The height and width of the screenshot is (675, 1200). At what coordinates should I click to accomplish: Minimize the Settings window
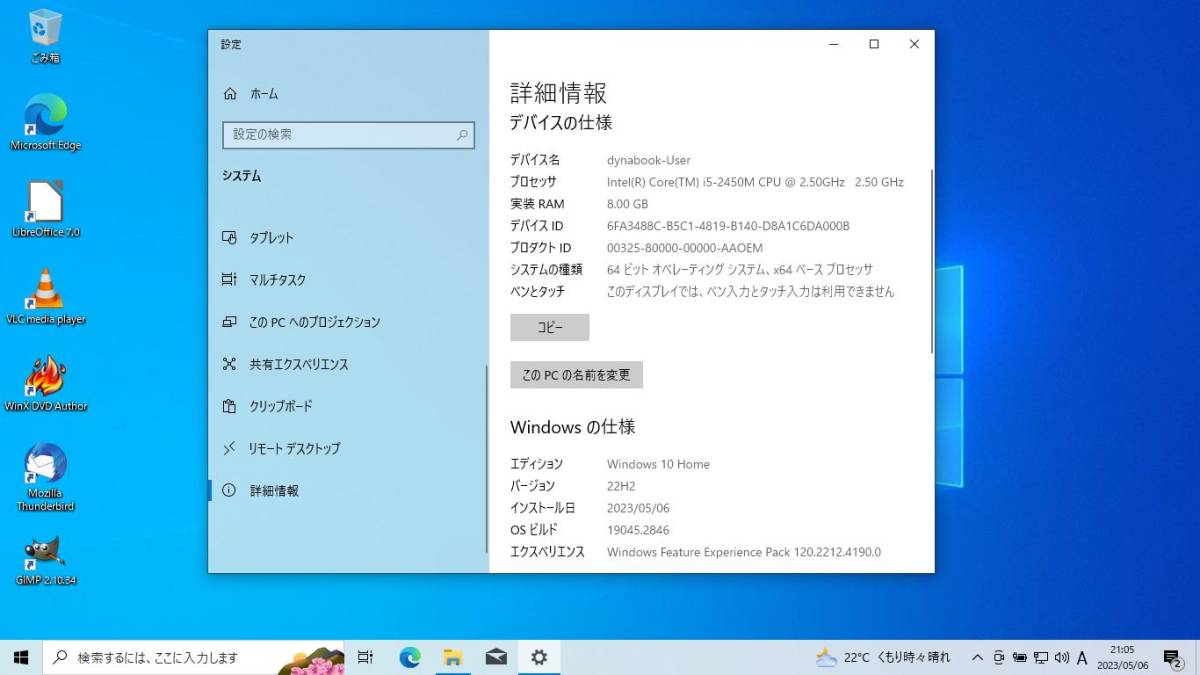pyautogui.click(x=834, y=44)
